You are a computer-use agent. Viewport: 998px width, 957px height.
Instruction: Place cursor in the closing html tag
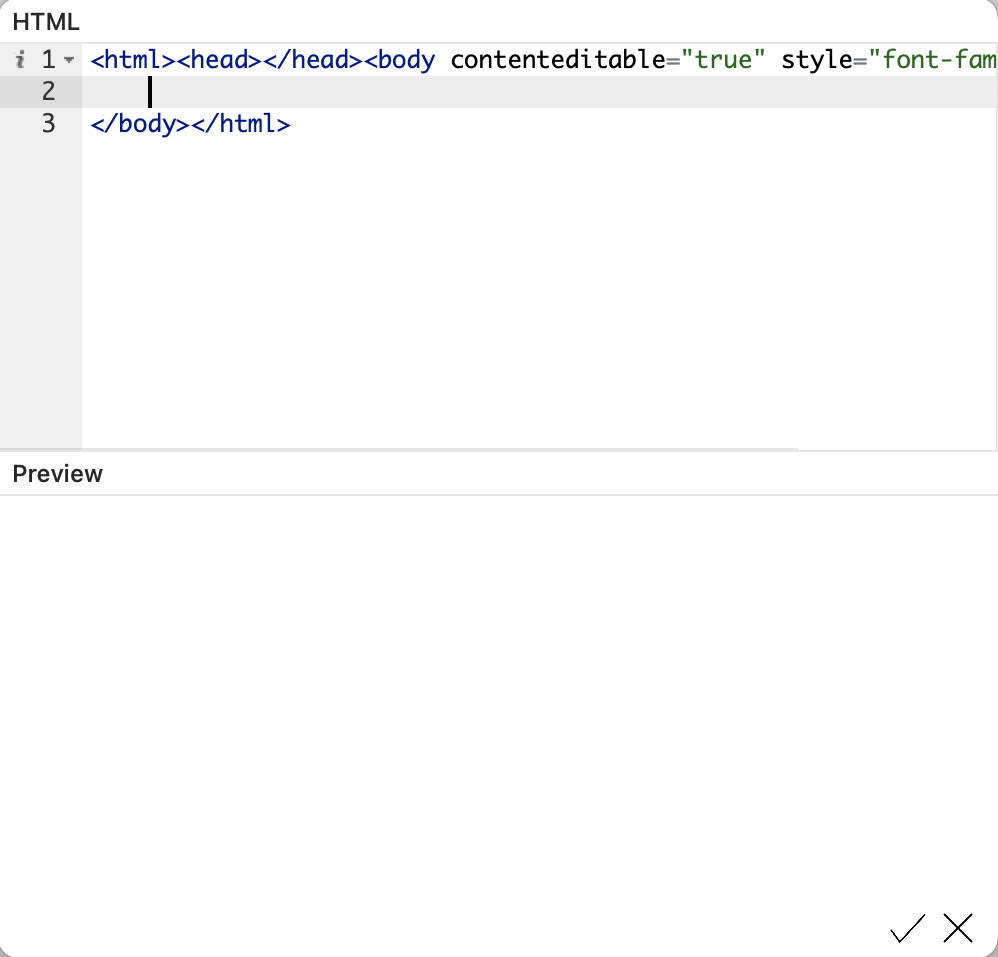pyautogui.click(x=241, y=123)
